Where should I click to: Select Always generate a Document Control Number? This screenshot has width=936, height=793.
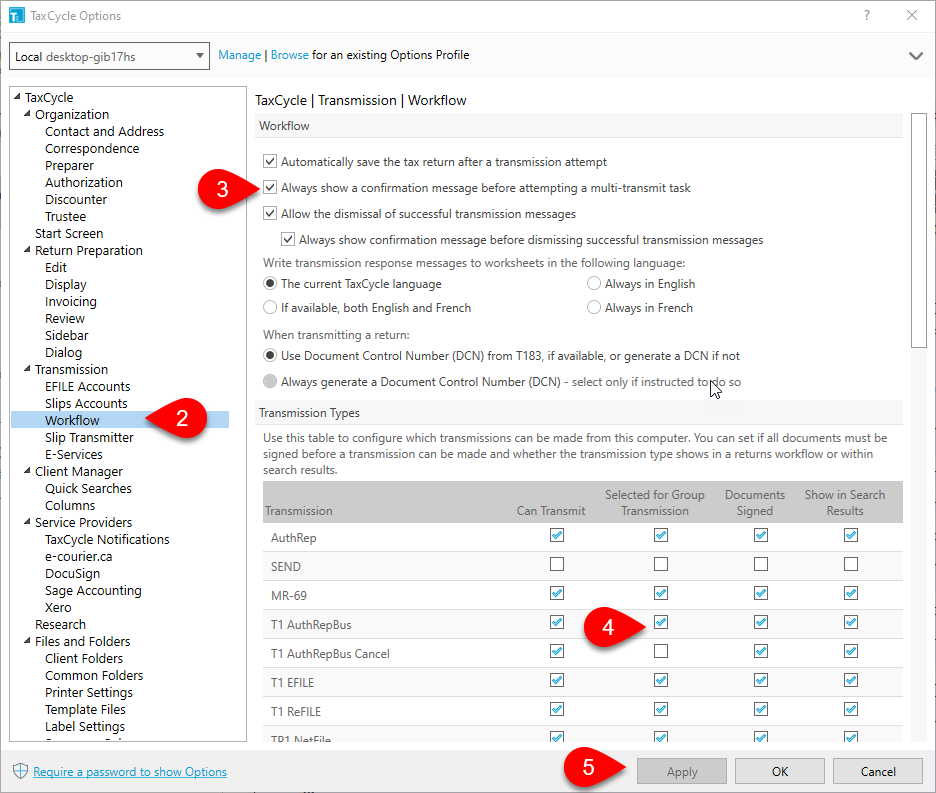[x=270, y=381]
